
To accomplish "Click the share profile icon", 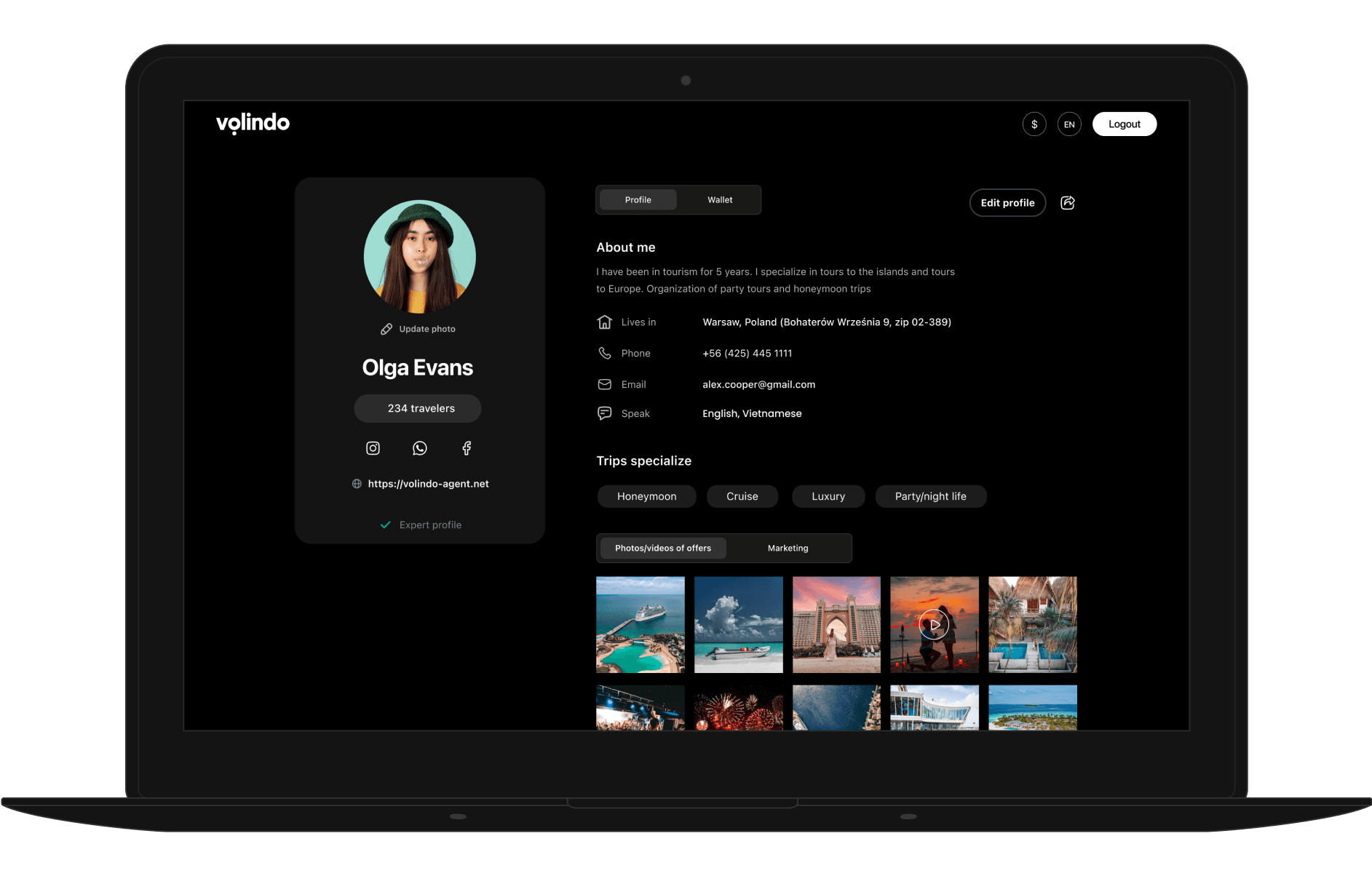I will [1068, 203].
